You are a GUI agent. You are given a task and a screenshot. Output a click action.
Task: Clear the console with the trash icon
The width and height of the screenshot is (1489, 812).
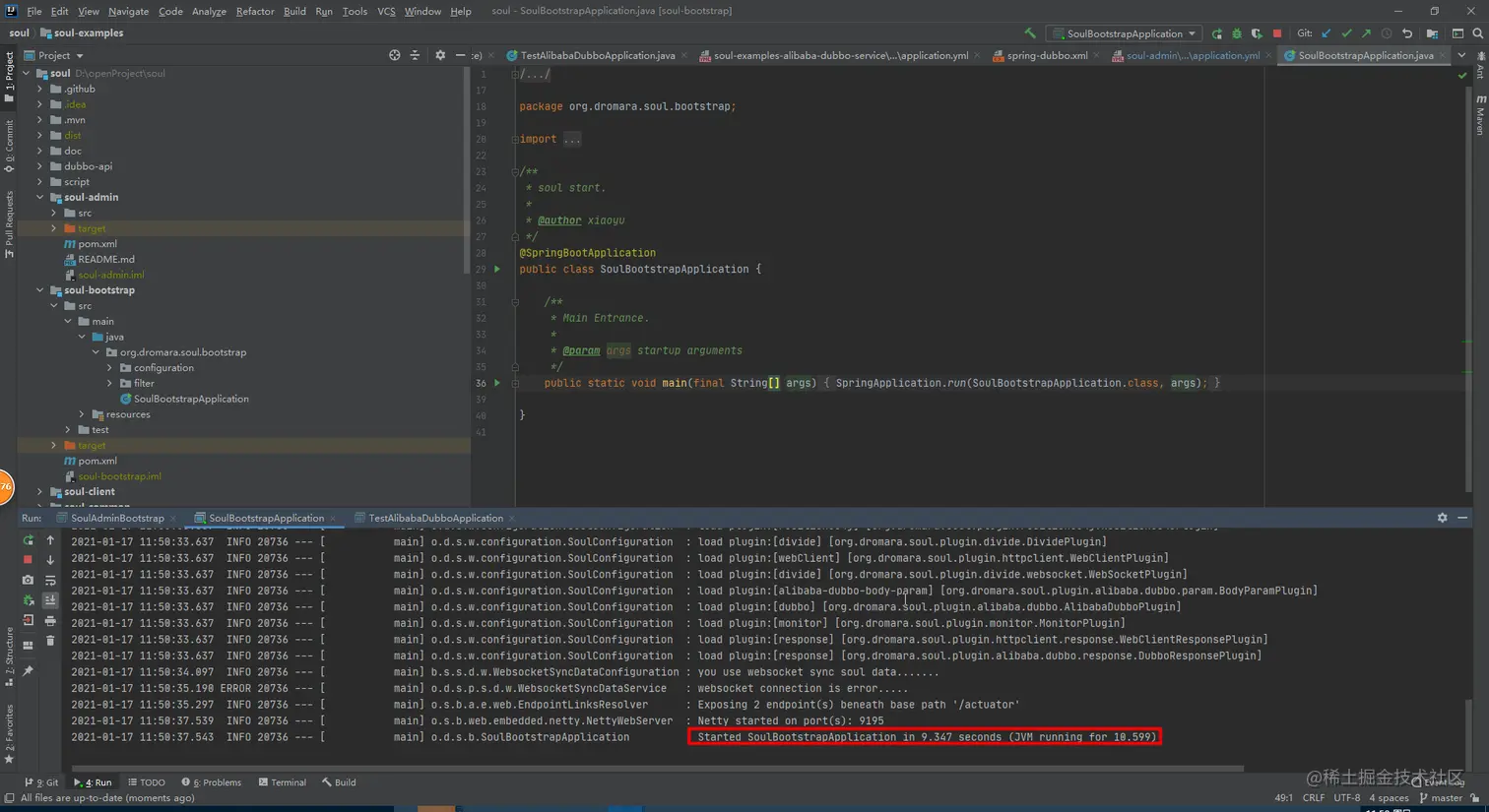tap(50, 641)
